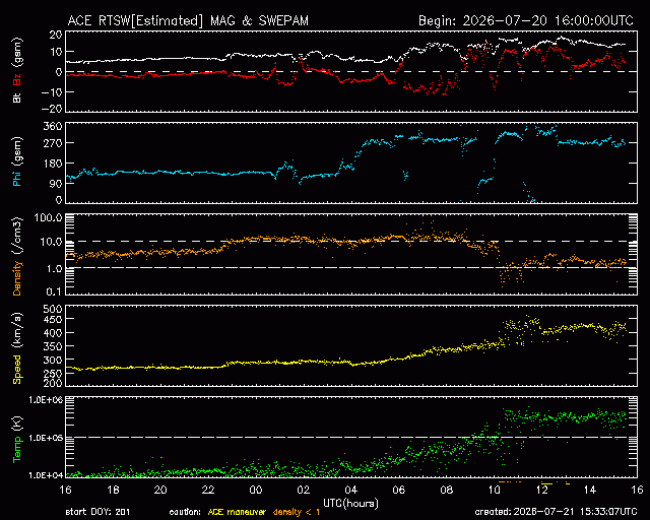Click the "350" speed tick label

[53, 347]
